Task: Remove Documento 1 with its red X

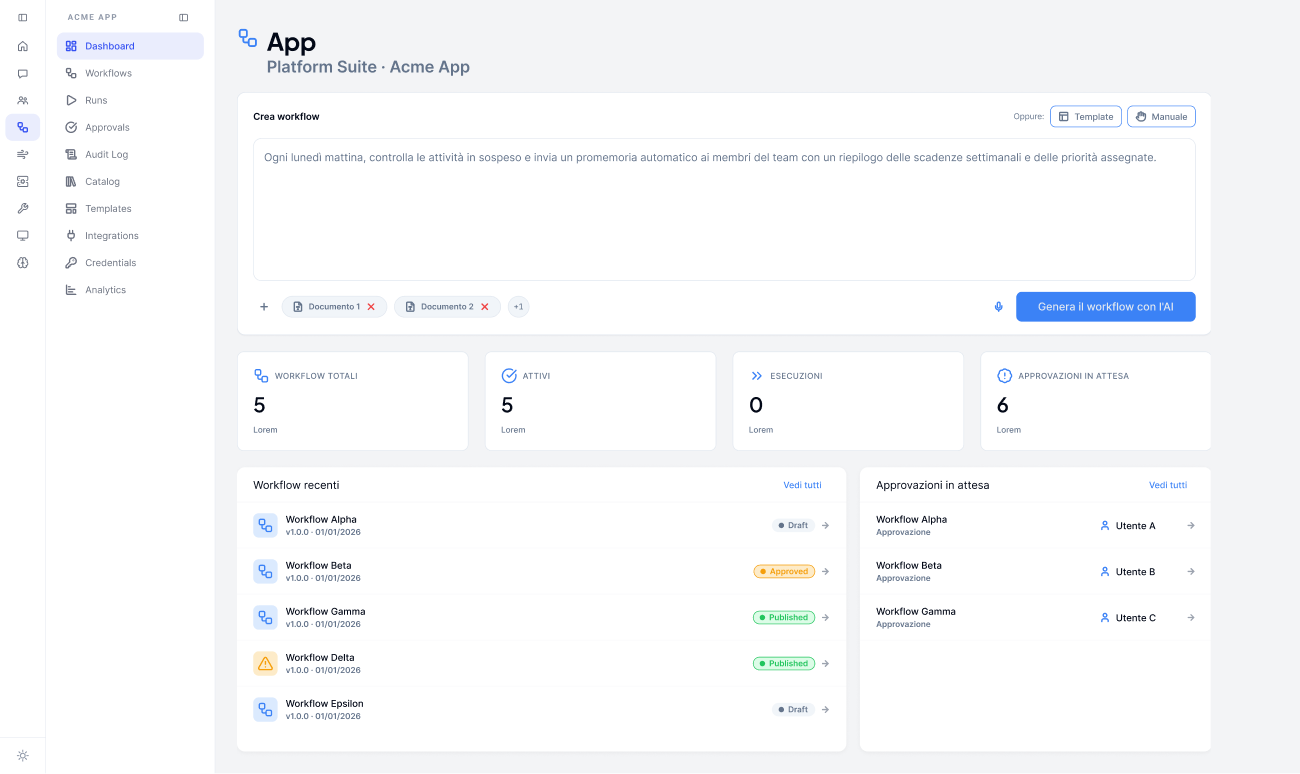Action: click(371, 307)
